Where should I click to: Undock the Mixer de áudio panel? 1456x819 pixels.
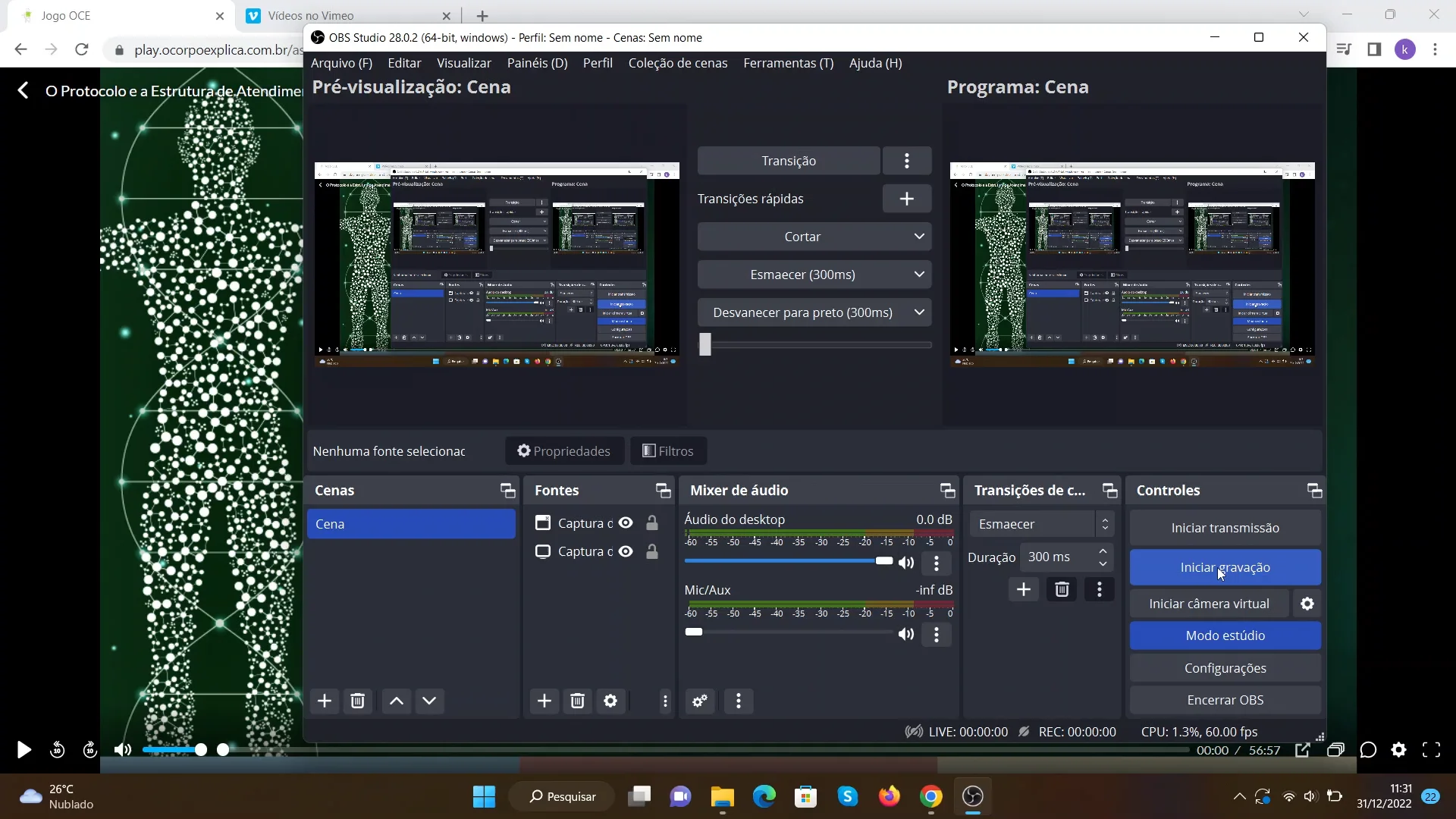(x=947, y=491)
